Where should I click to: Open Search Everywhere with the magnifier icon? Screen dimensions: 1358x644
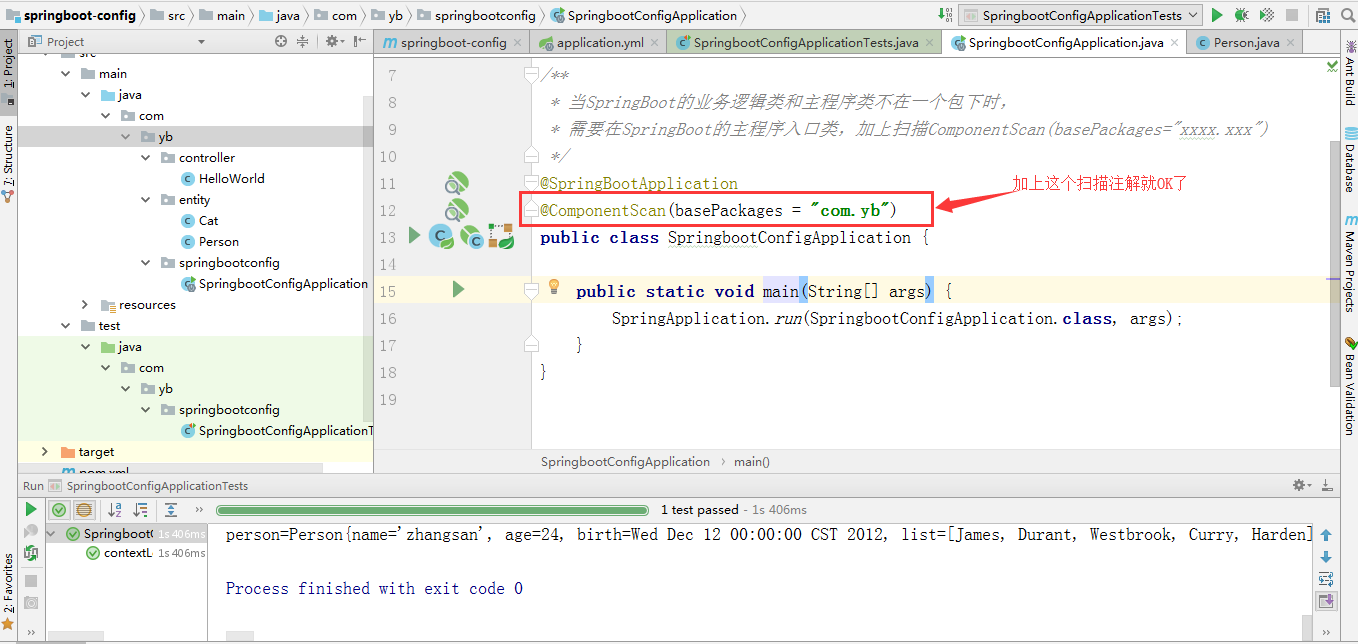coord(1347,16)
